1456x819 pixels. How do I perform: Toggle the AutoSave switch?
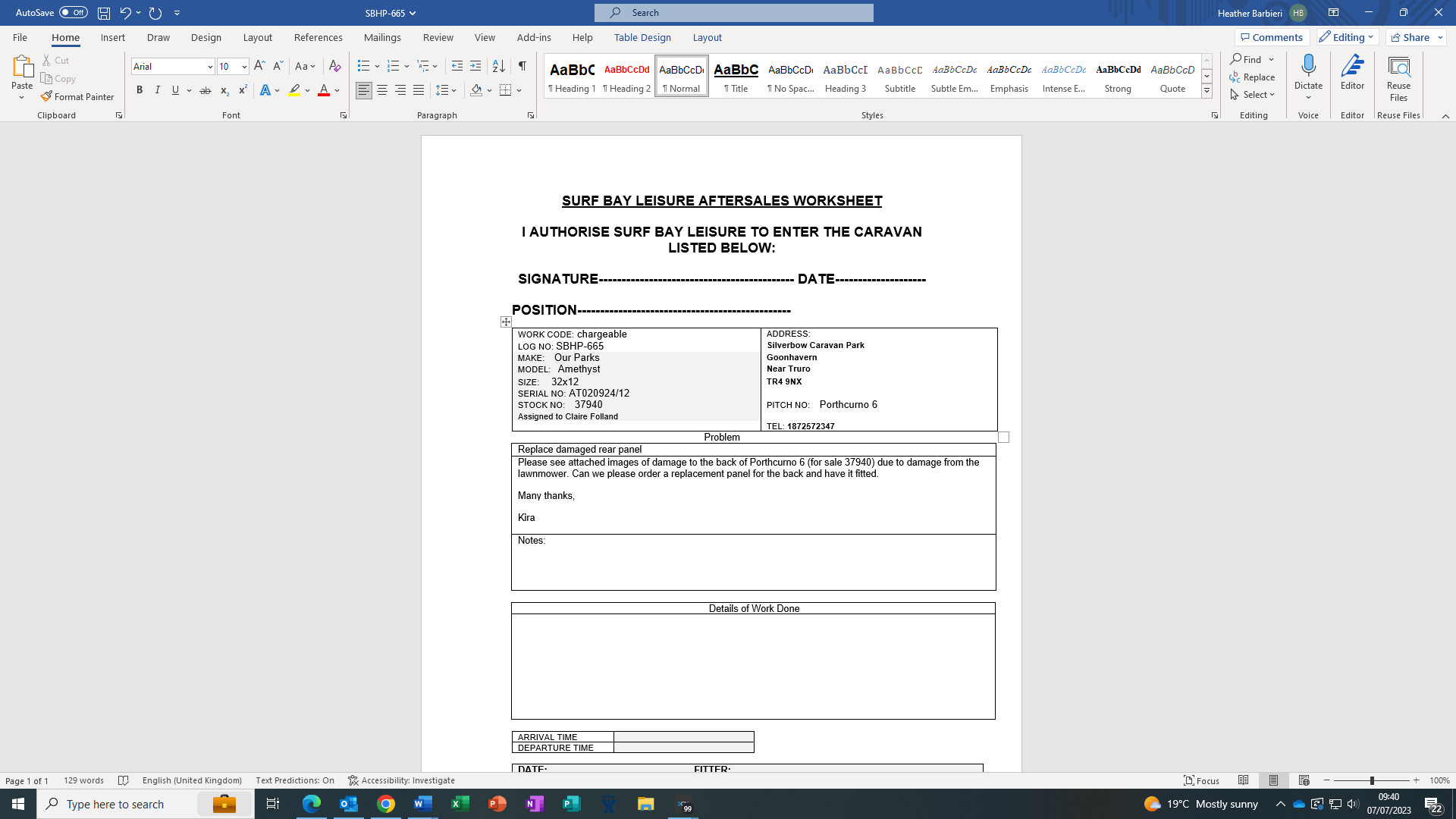pos(74,13)
